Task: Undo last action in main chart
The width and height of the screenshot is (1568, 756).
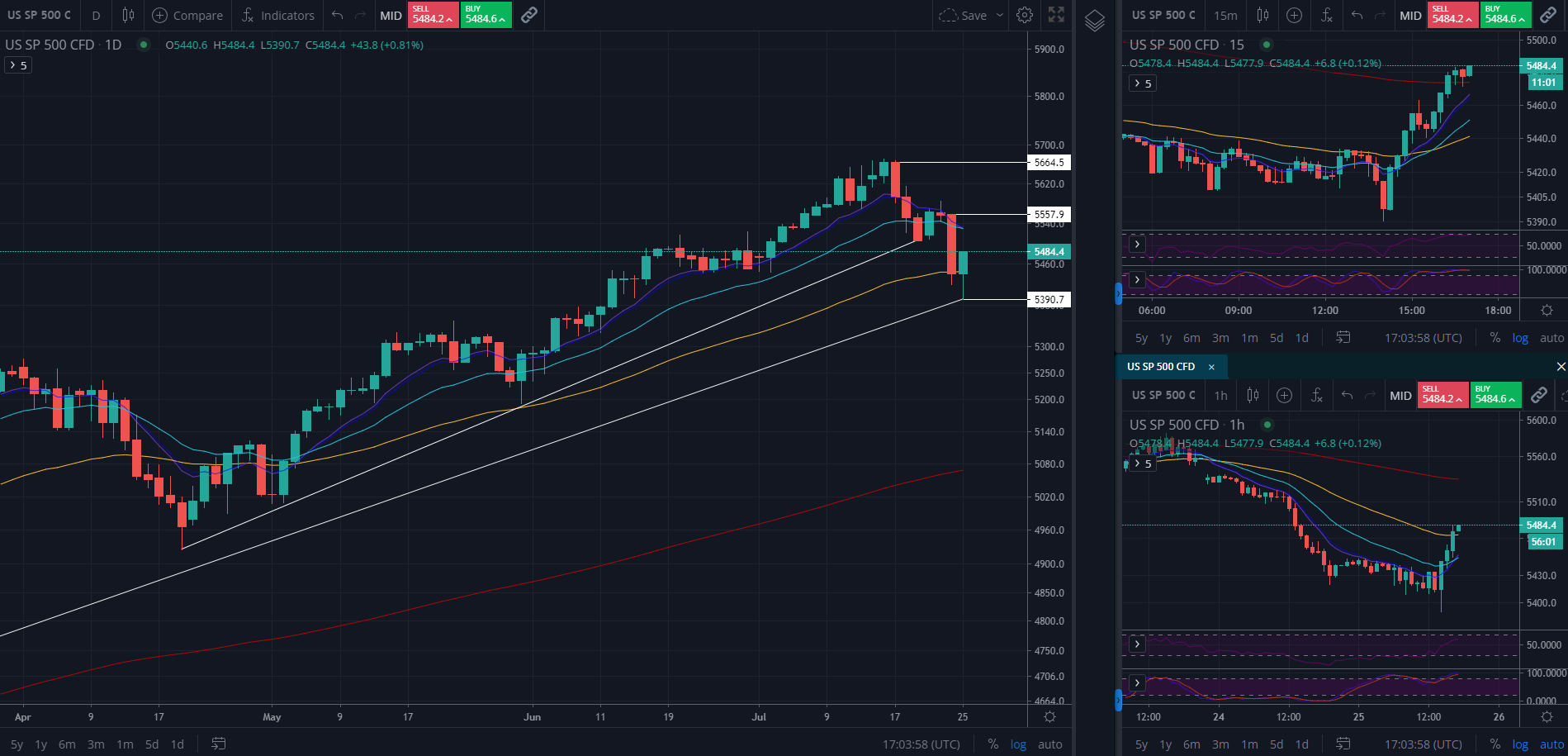Action: (337, 15)
